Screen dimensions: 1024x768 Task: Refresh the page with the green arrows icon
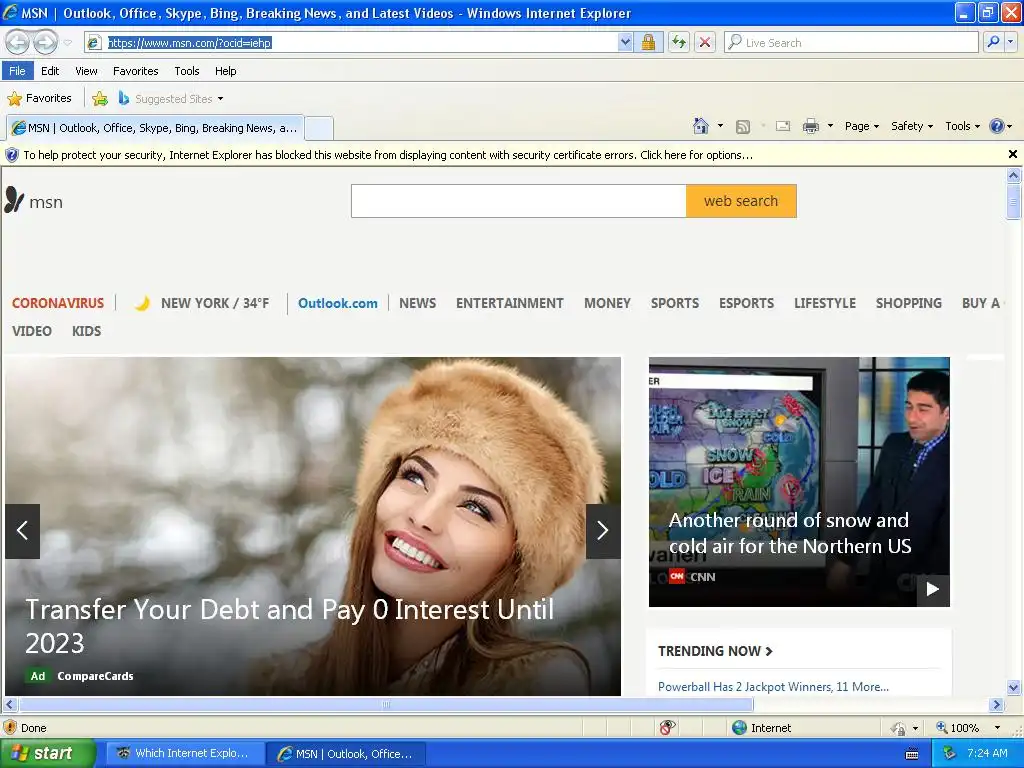(679, 42)
